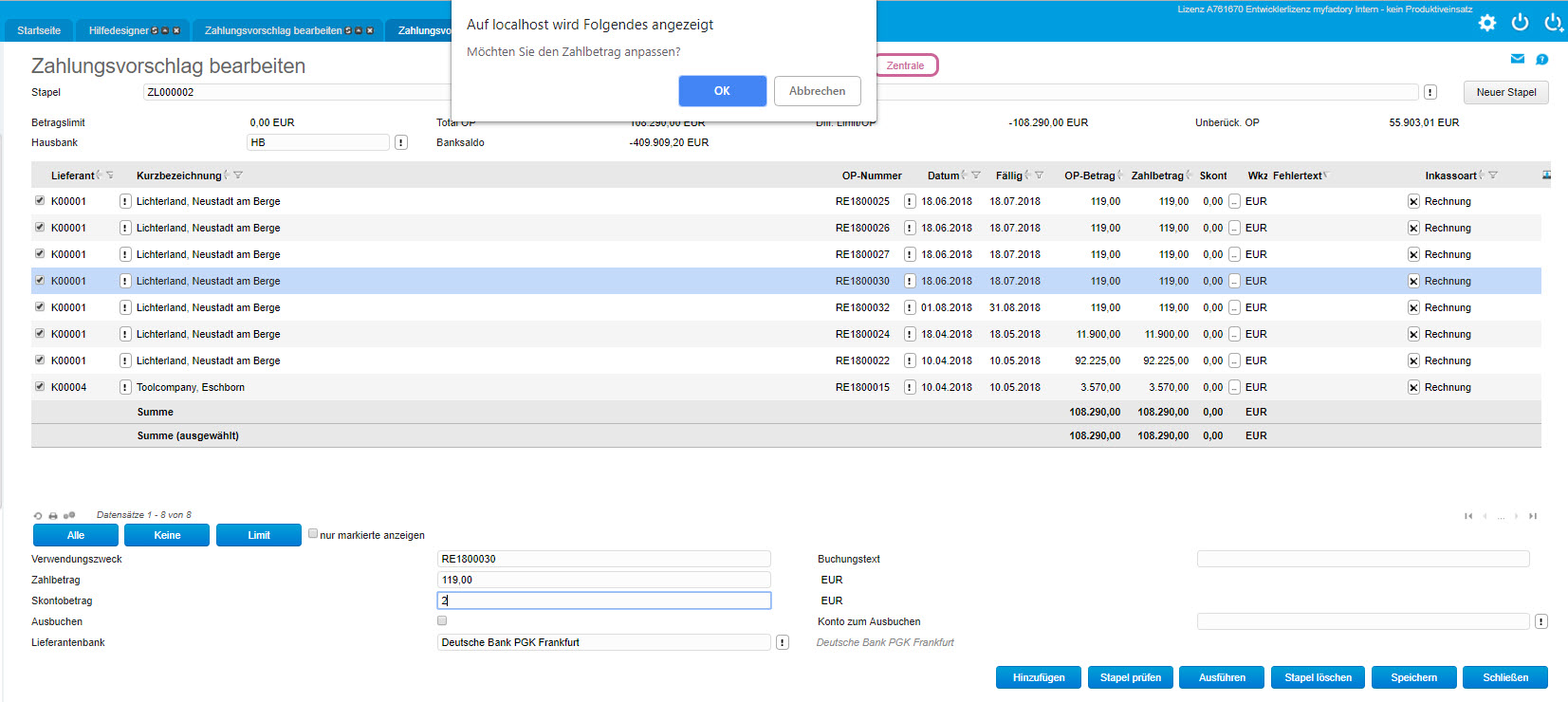Open Skonto detail button for RE1800024
The width and height of the screenshot is (1568, 702).
pyautogui.click(x=1234, y=334)
